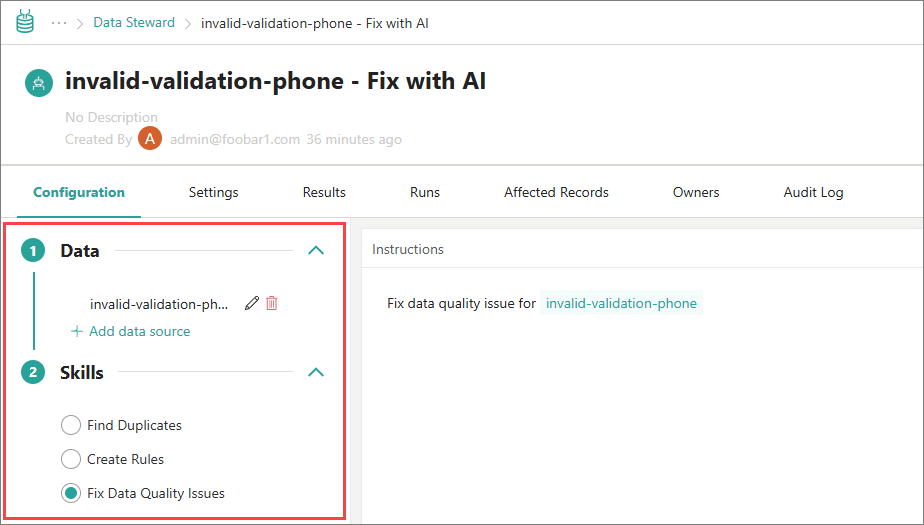Delete the invalid-validation-phone data source

[x=272, y=303]
